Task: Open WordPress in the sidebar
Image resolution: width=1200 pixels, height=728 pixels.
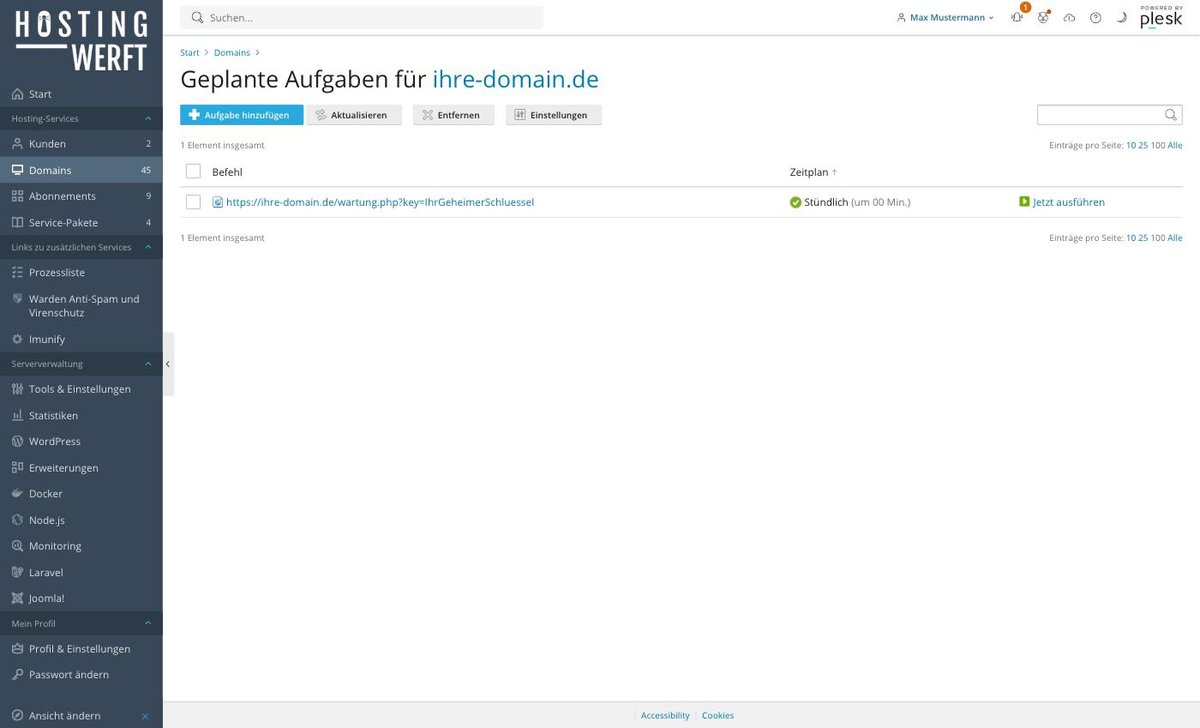Action: pyautogui.click(x=81, y=441)
